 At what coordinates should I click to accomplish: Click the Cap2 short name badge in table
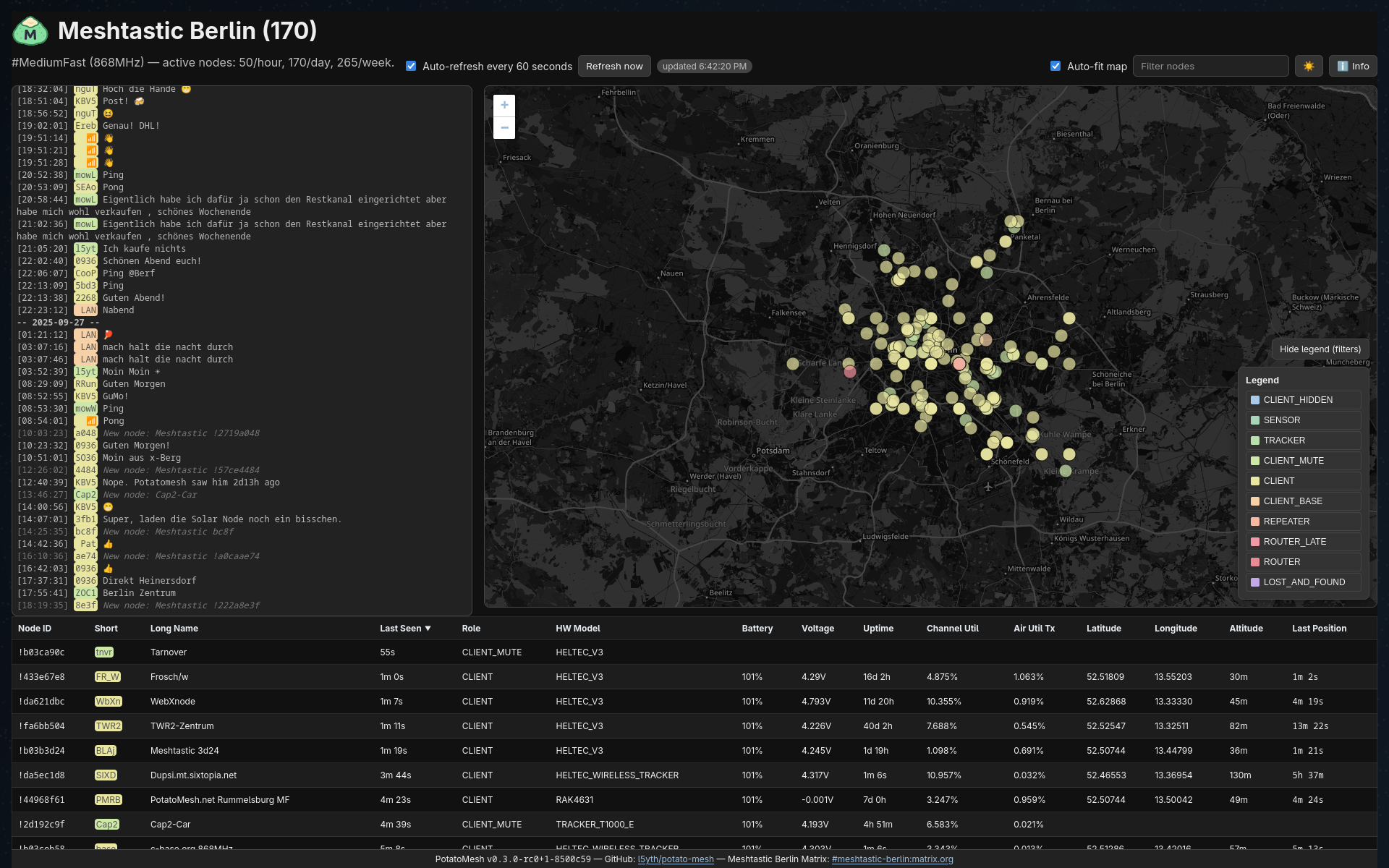pyautogui.click(x=106, y=825)
